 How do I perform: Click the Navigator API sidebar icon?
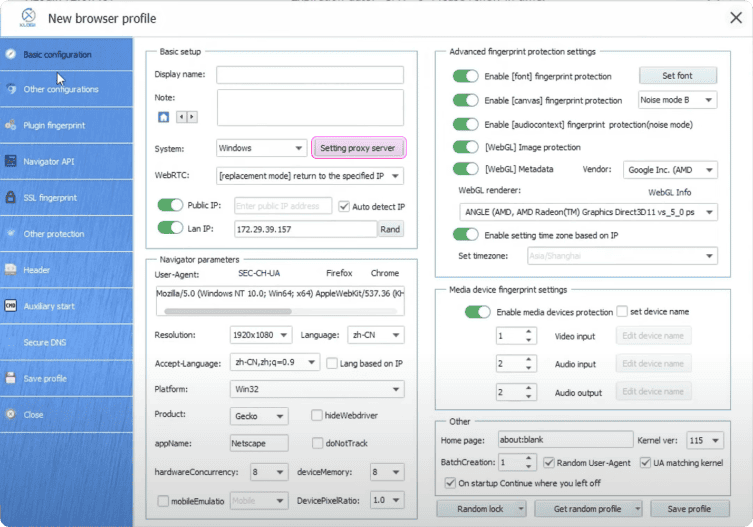[x=11, y=161]
